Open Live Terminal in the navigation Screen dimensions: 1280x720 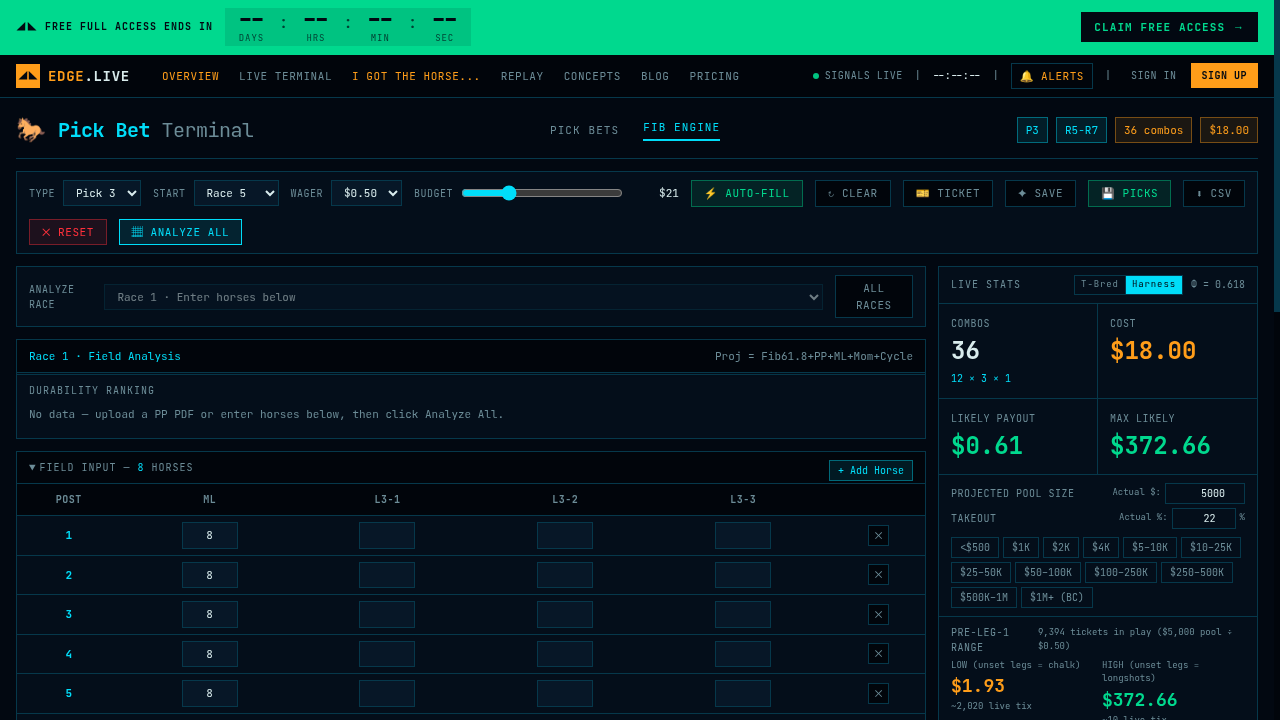point(285,77)
